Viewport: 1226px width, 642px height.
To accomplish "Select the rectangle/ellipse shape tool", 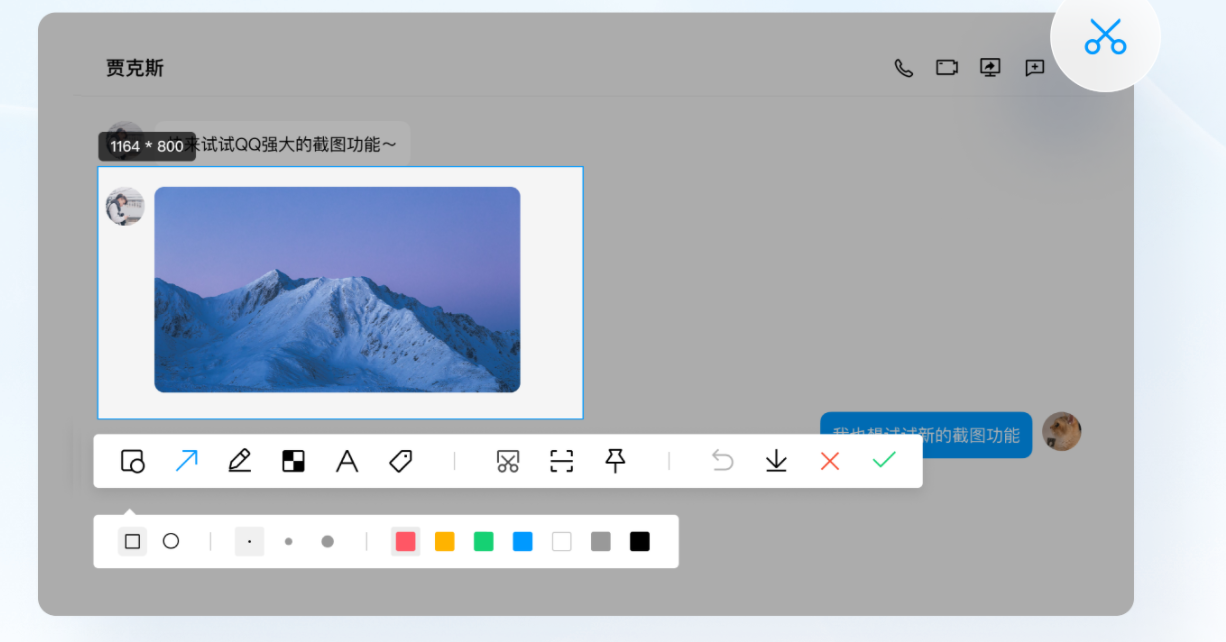I will click(x=133, y=461).
